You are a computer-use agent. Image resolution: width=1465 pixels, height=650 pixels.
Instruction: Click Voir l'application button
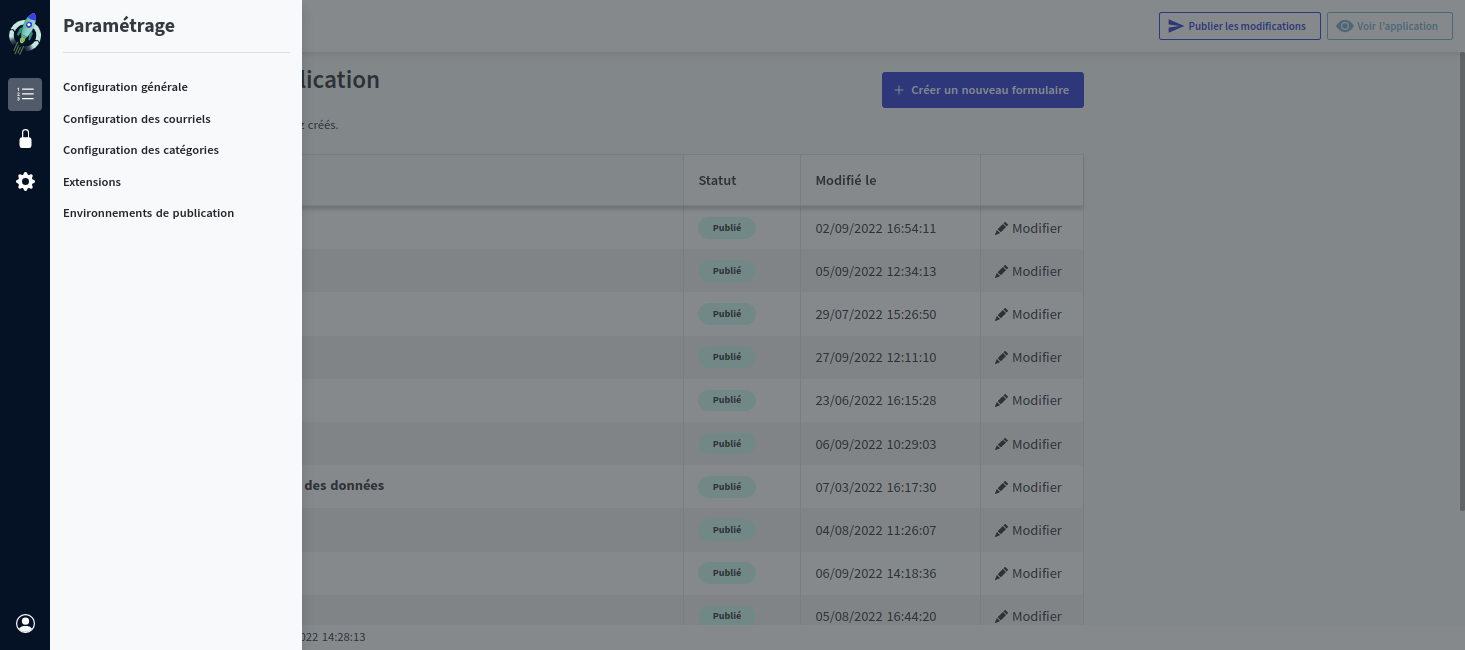coord(1389,26)
